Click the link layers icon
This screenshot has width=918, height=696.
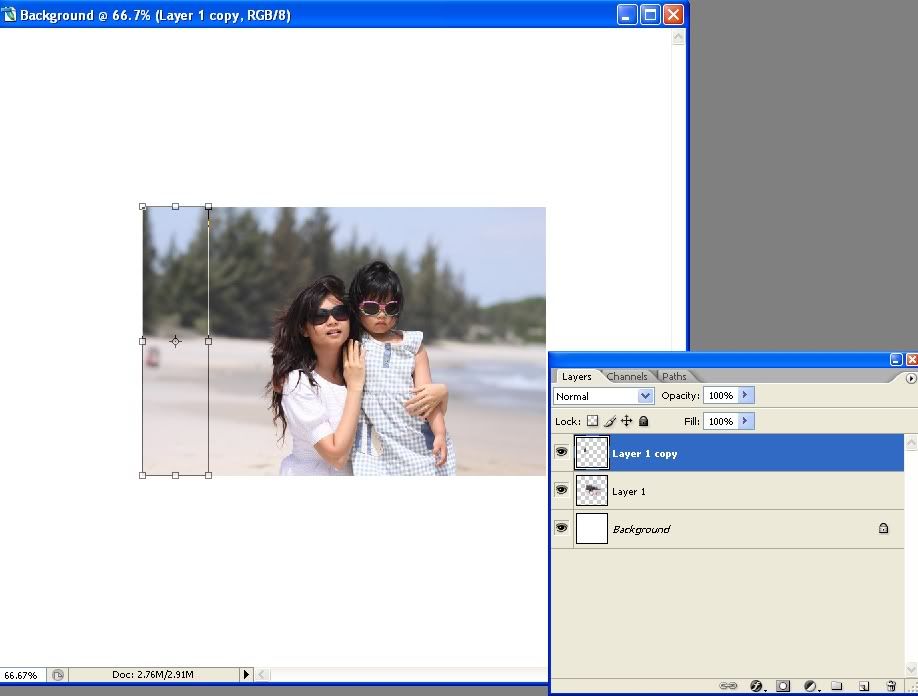[728, 686]
